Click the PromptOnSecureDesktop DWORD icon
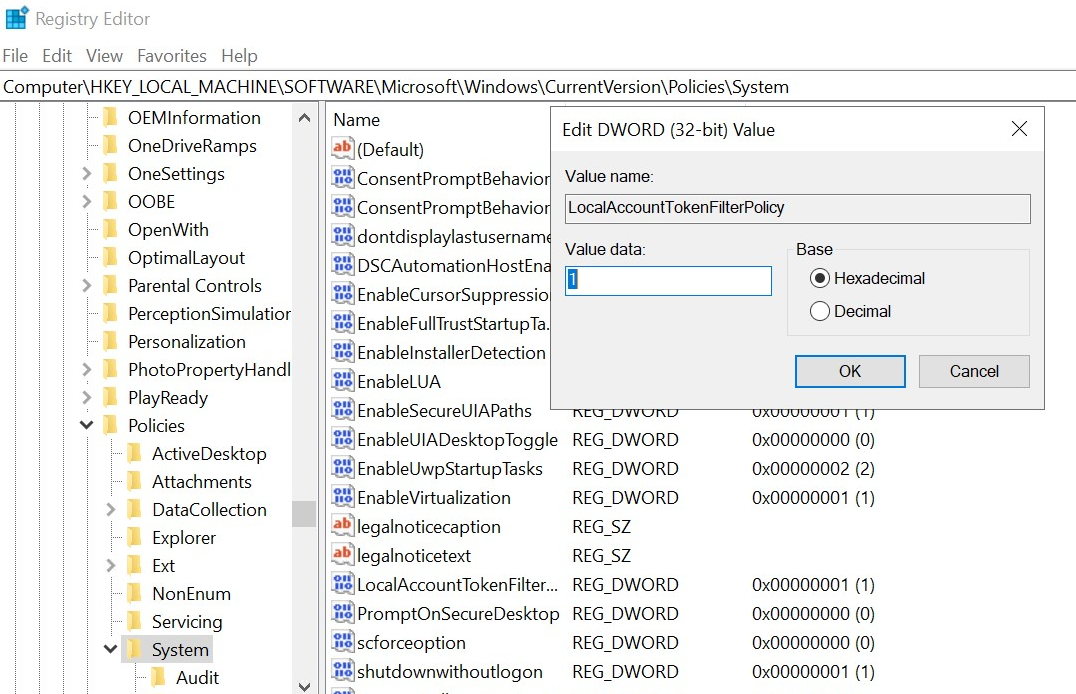The image size is (1076, 694). coord(342,612)
